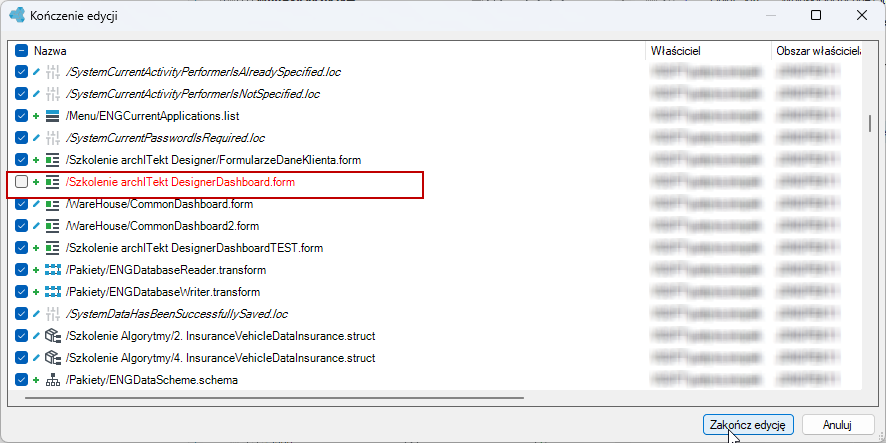Screen dimensions: 886x443
Task: Uncheck ENGDataScheme.schema checkbox
Action: click(x=21, y=380)
